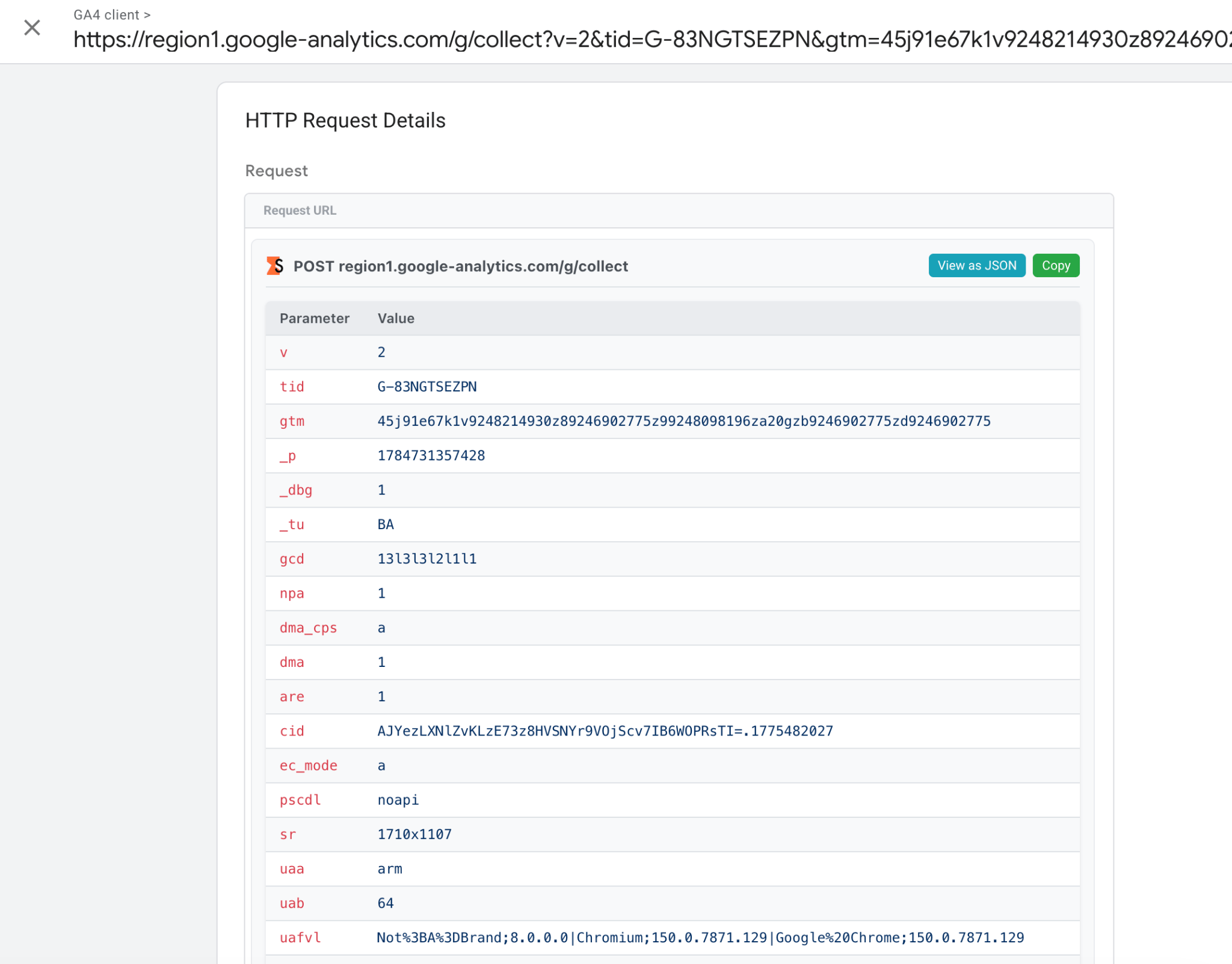1232x964 pixels.
Task: Select the gcd value 13l3l3l2l1l1
Action: click(x=427, y=559)
